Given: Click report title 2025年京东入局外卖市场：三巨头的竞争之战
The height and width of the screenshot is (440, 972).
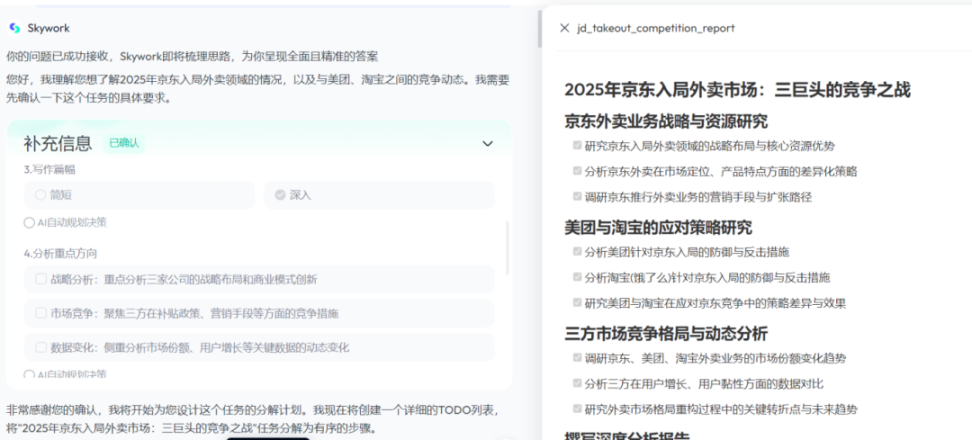Looking at the screenshot, I should [737, 89].
